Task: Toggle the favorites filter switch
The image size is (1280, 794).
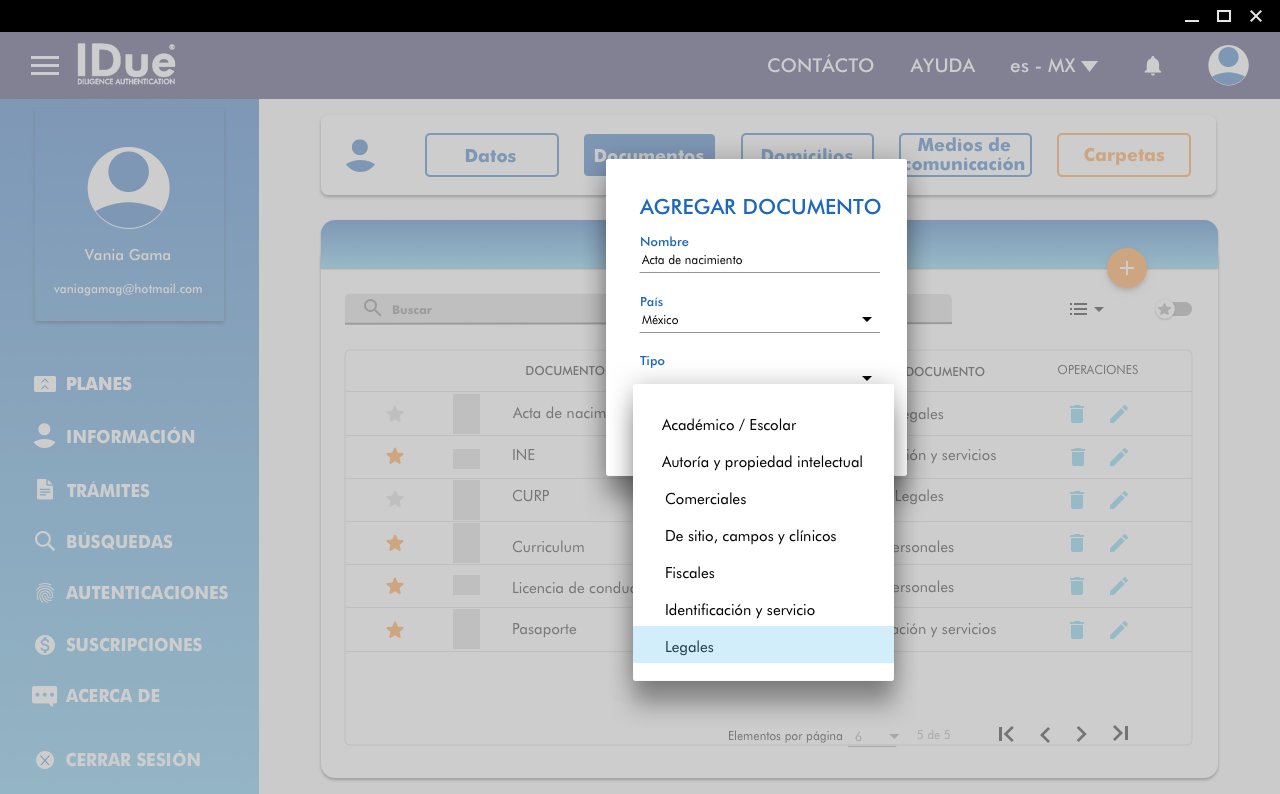Action: click(1173, 309)
